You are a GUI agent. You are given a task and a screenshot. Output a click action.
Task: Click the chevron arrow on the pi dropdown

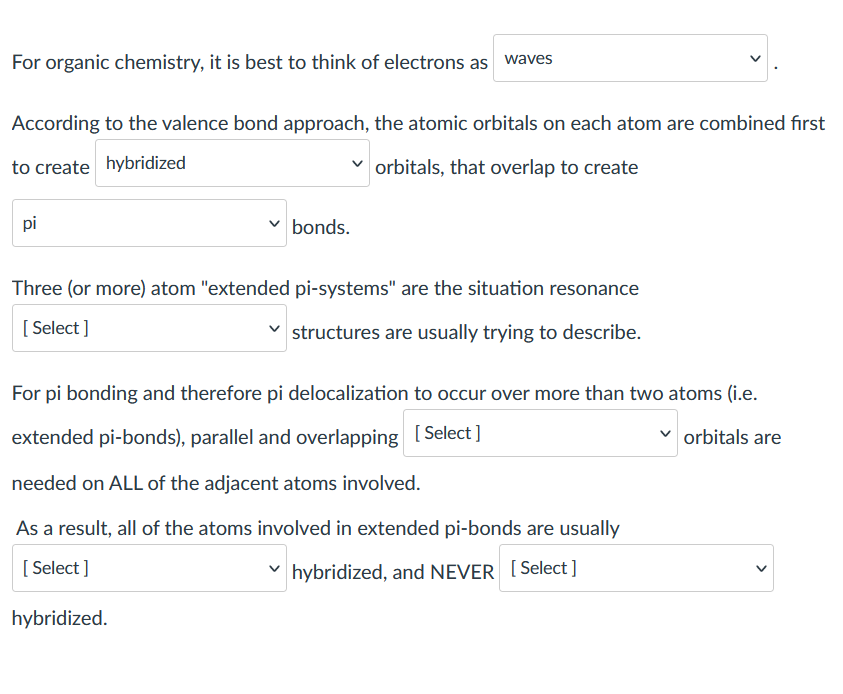point(275,223)
